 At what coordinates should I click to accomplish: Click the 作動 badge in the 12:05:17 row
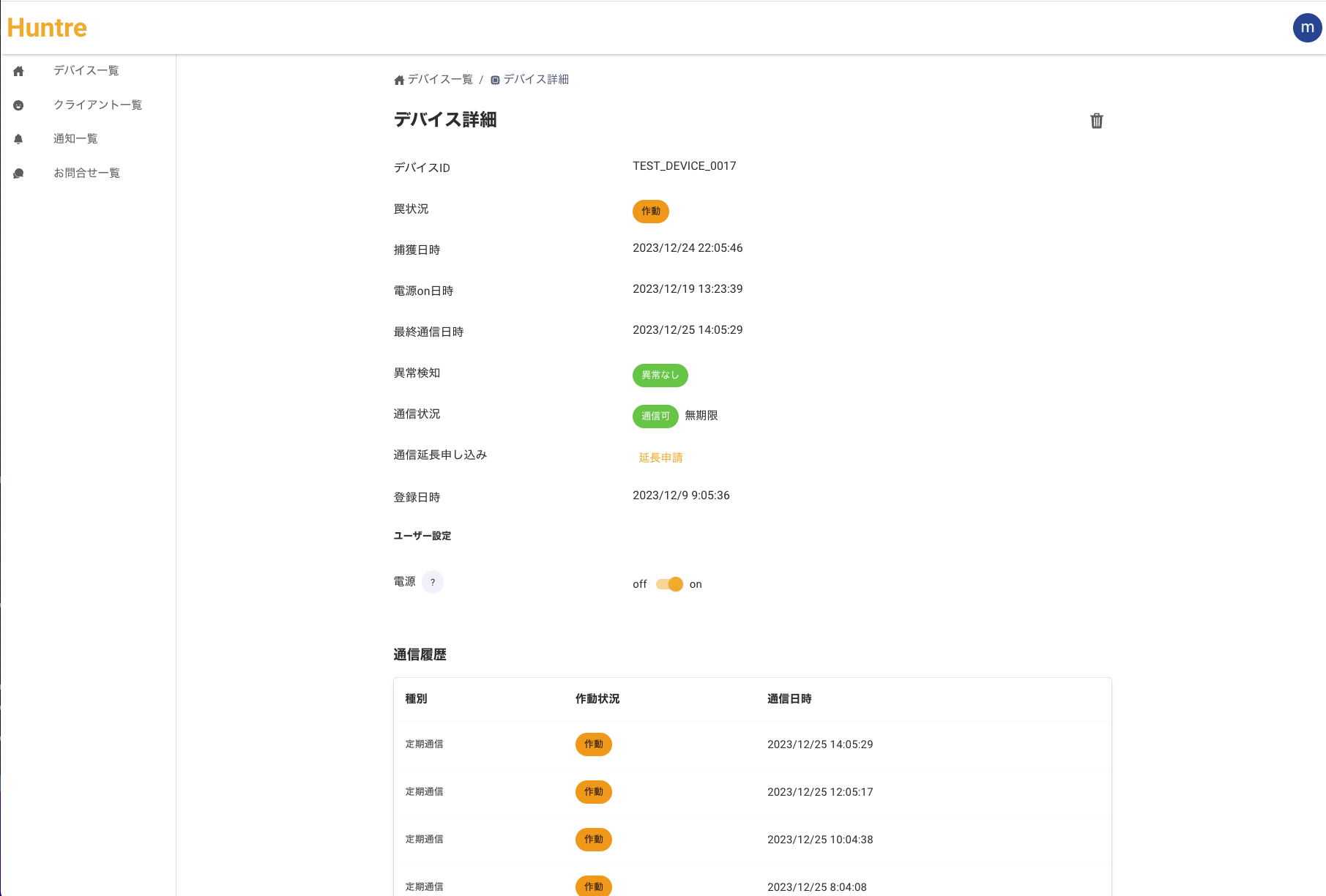click(594, 792)
